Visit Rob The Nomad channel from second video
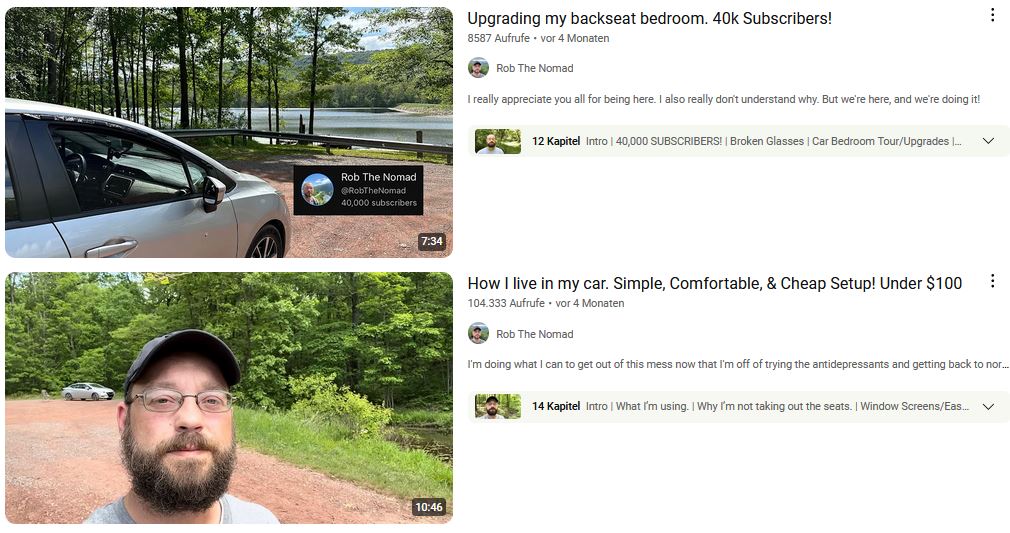1010x533 pixels. (535, 334)
